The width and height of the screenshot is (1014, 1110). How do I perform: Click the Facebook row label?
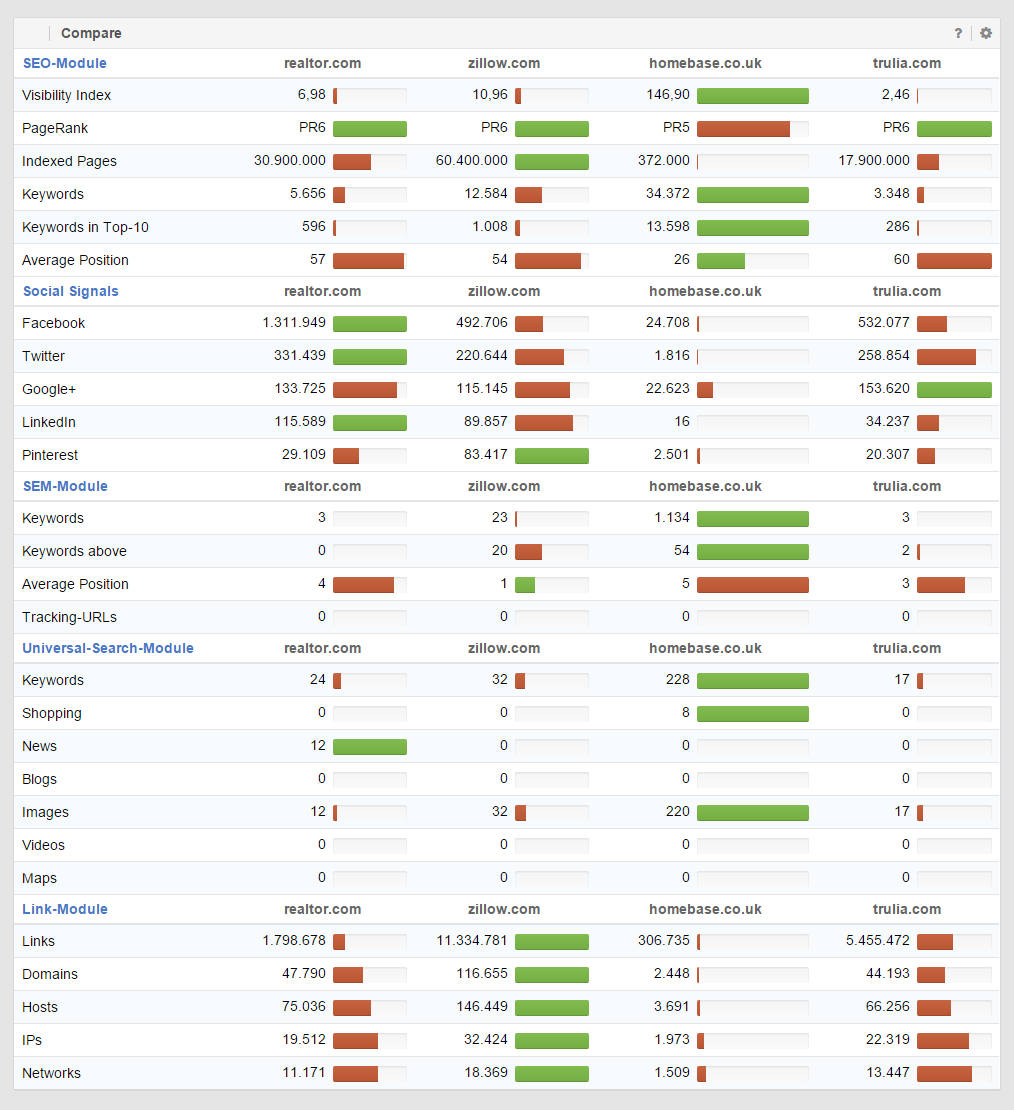tap(53, 323)
